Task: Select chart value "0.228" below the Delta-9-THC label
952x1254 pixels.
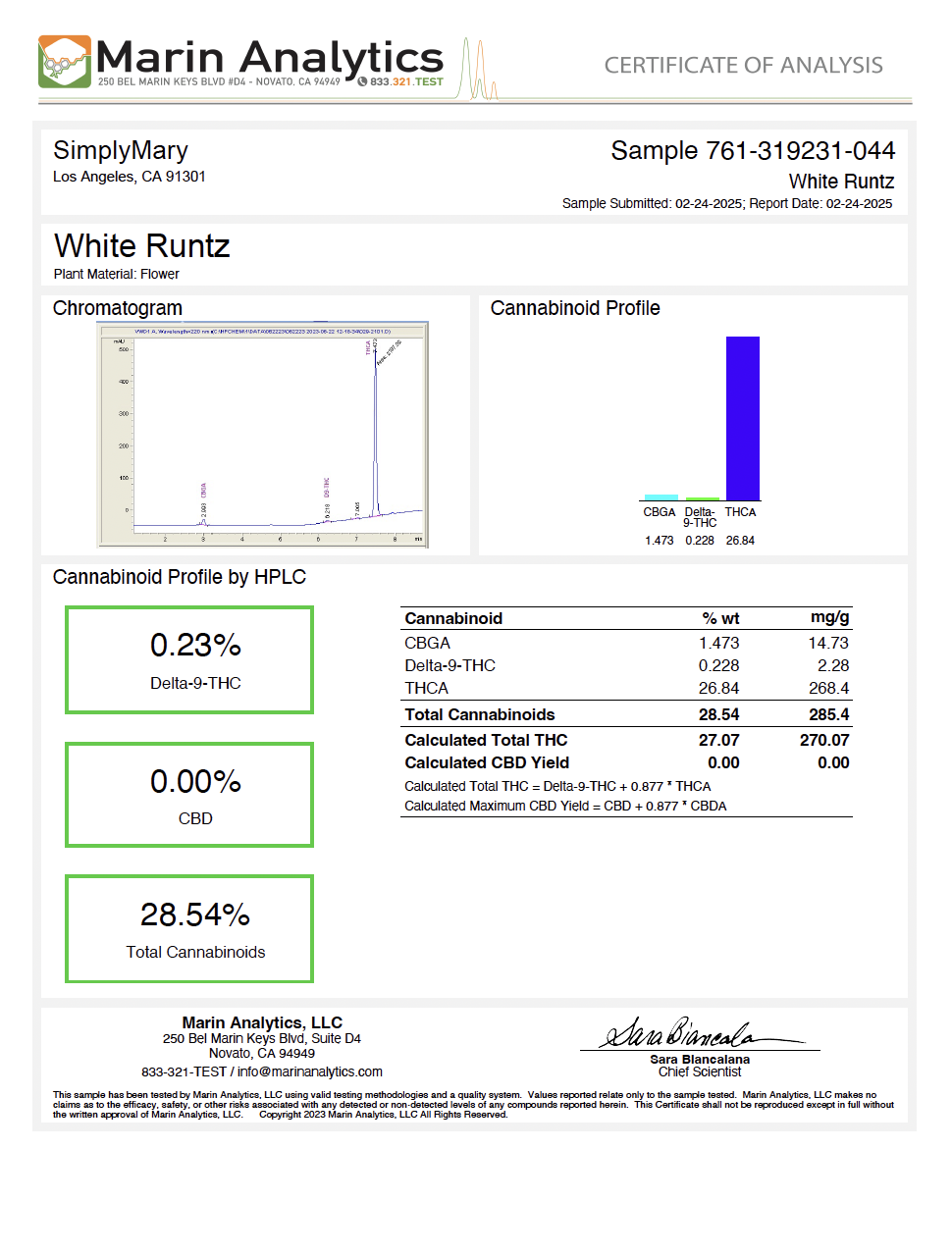Action: point(700,541)
